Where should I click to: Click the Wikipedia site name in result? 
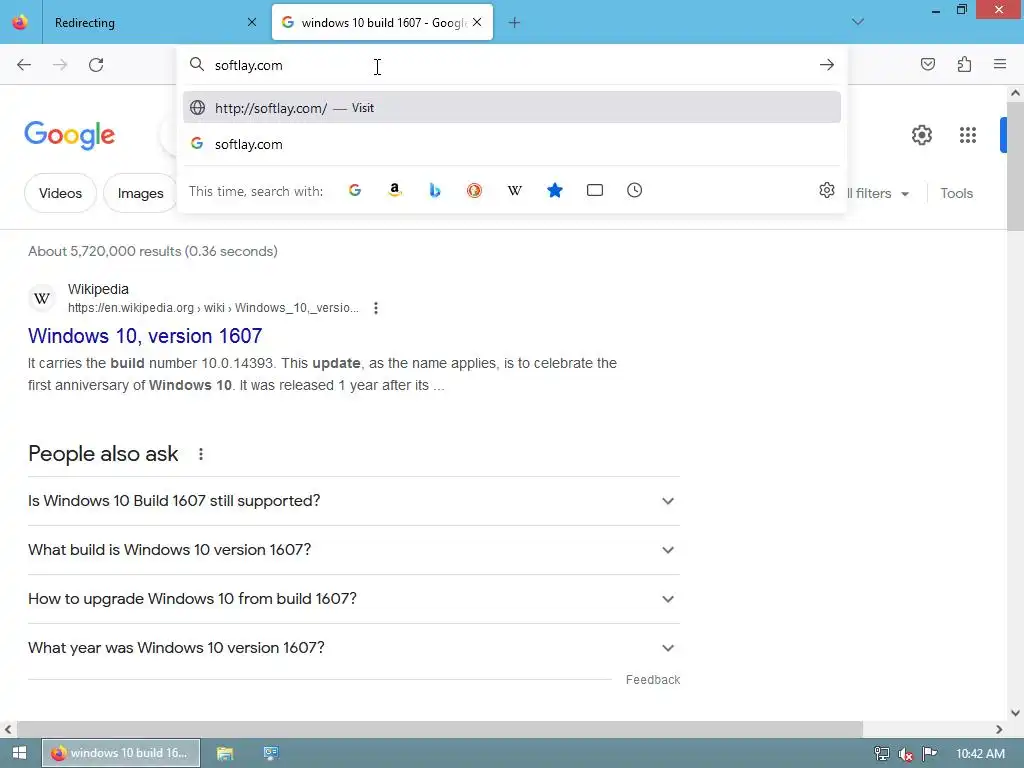pos(98,289)
